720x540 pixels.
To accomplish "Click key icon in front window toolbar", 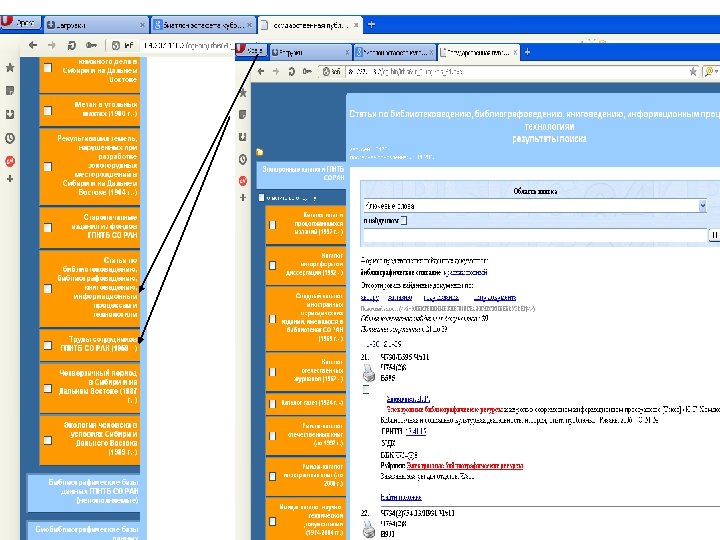I will point(307,71).
